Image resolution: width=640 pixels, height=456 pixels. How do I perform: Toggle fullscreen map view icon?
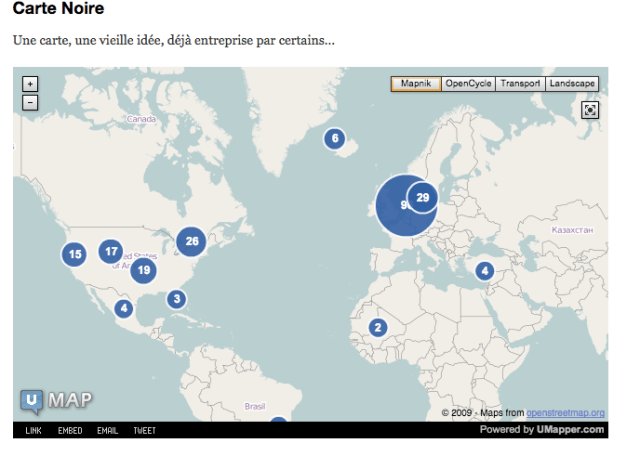point(590,110)
